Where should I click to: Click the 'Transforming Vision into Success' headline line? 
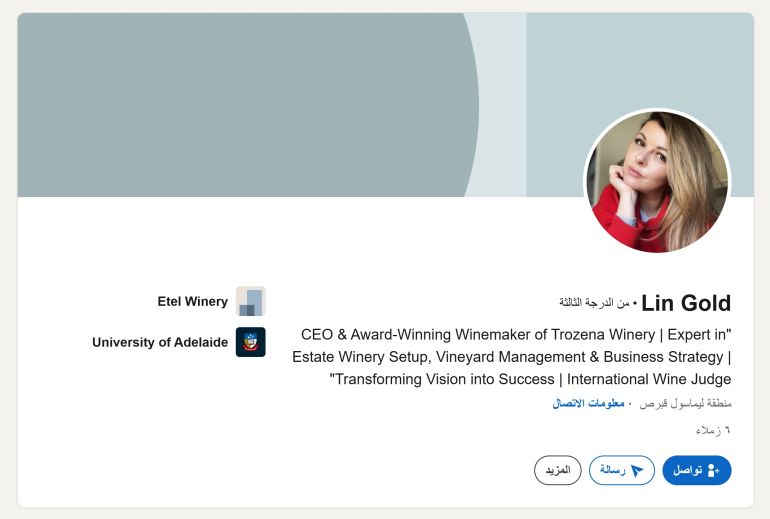tap(530, 379)
